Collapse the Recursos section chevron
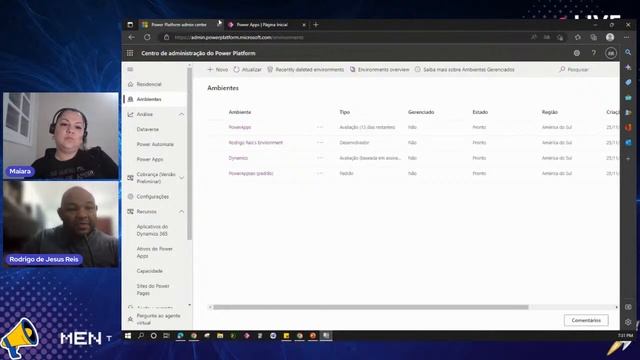Screen dimensions: 640x360 coord(181,211)
